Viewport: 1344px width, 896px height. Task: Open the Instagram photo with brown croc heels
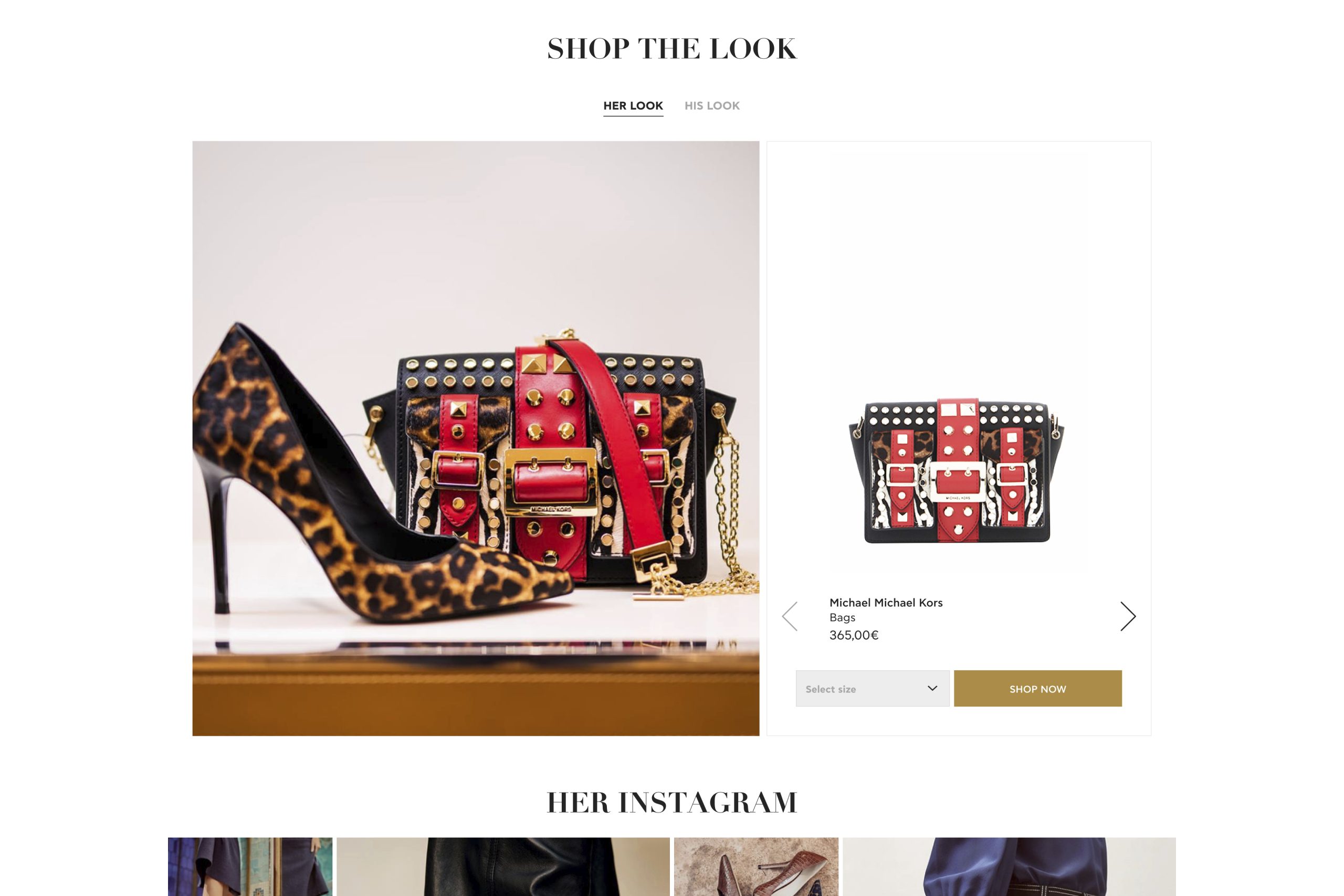pos(756,867)
